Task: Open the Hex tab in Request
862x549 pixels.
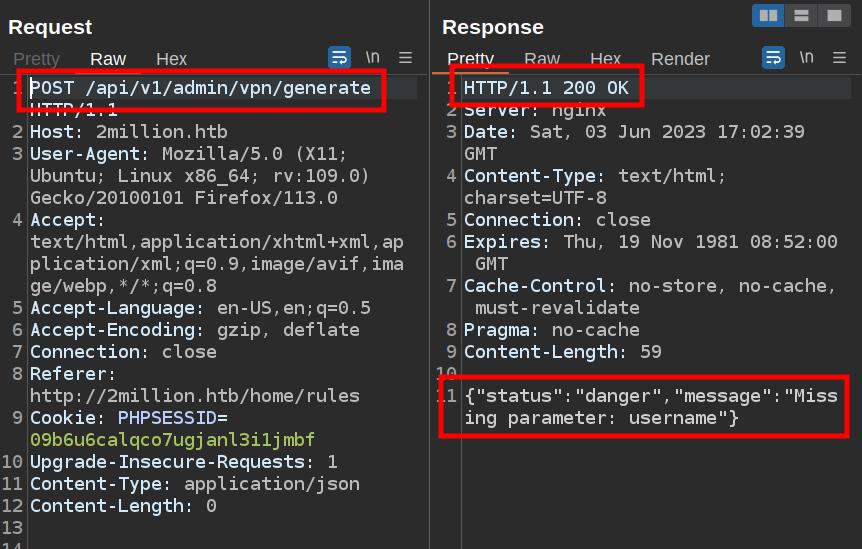Action: click(x=171, y=59)
